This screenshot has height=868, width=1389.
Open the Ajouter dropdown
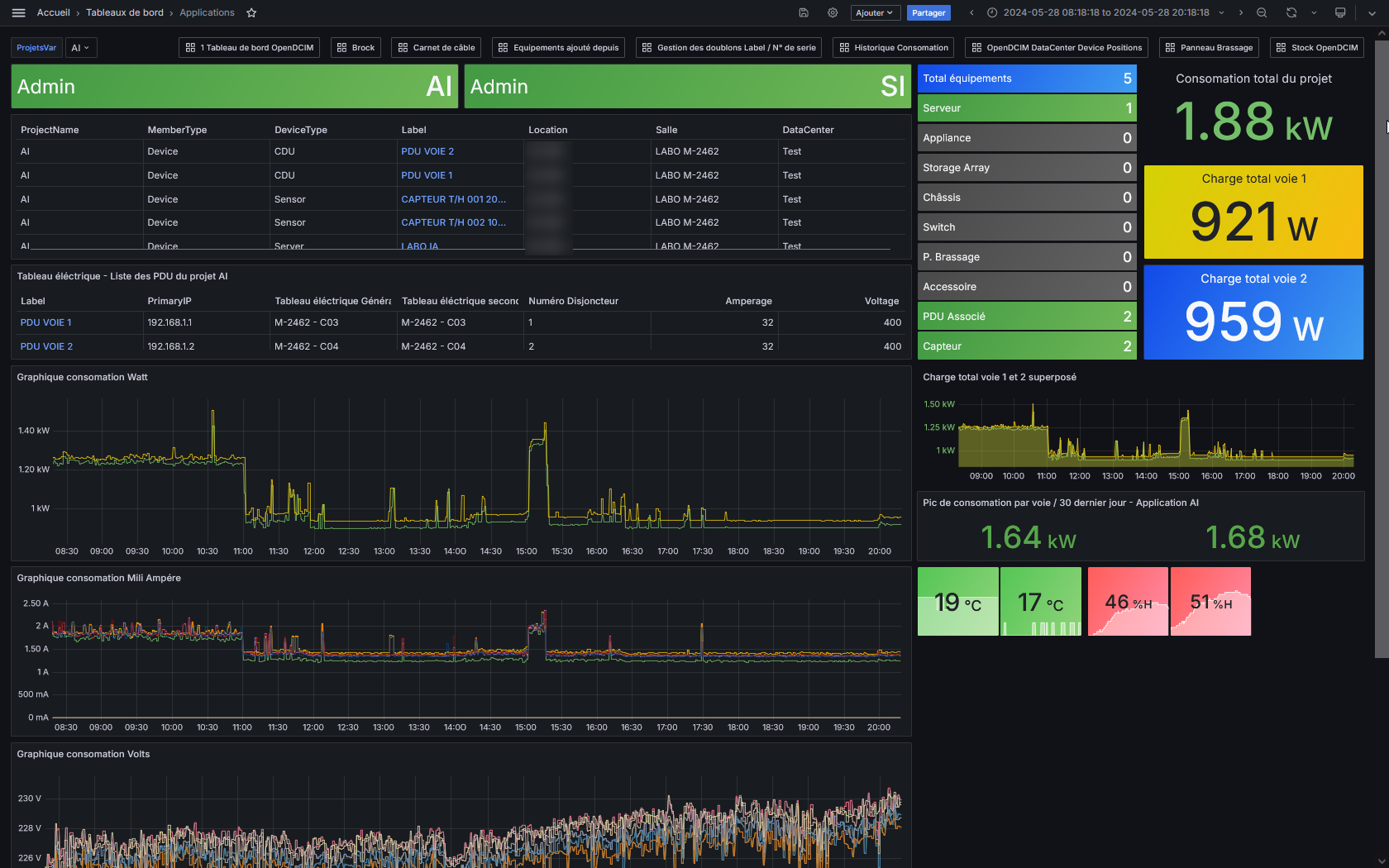coord(874,12)
